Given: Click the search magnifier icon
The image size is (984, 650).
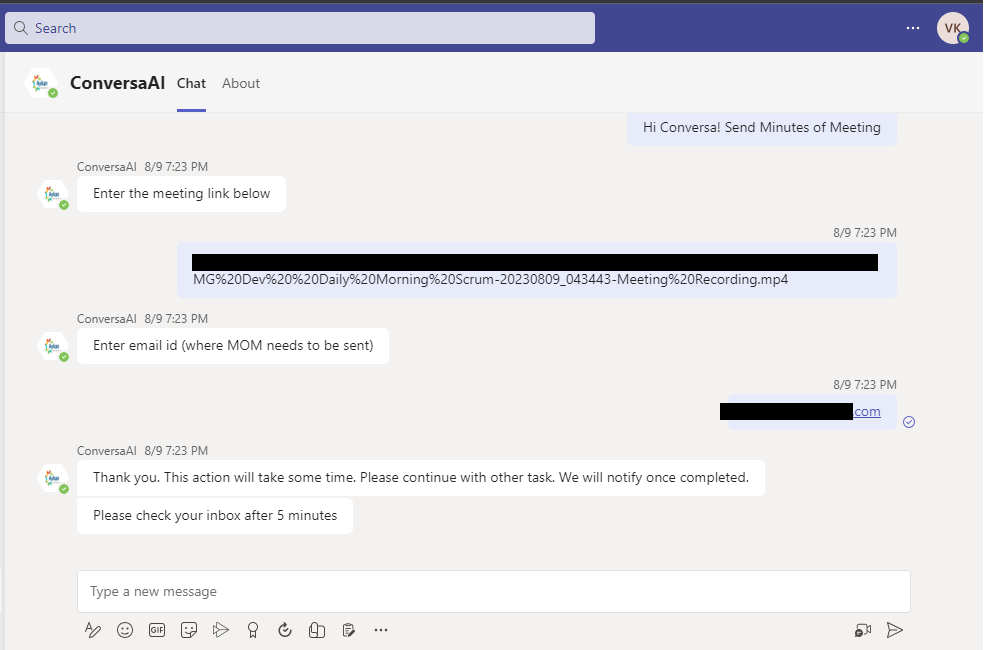Looking at the screenshot, I should coord(21,28).
